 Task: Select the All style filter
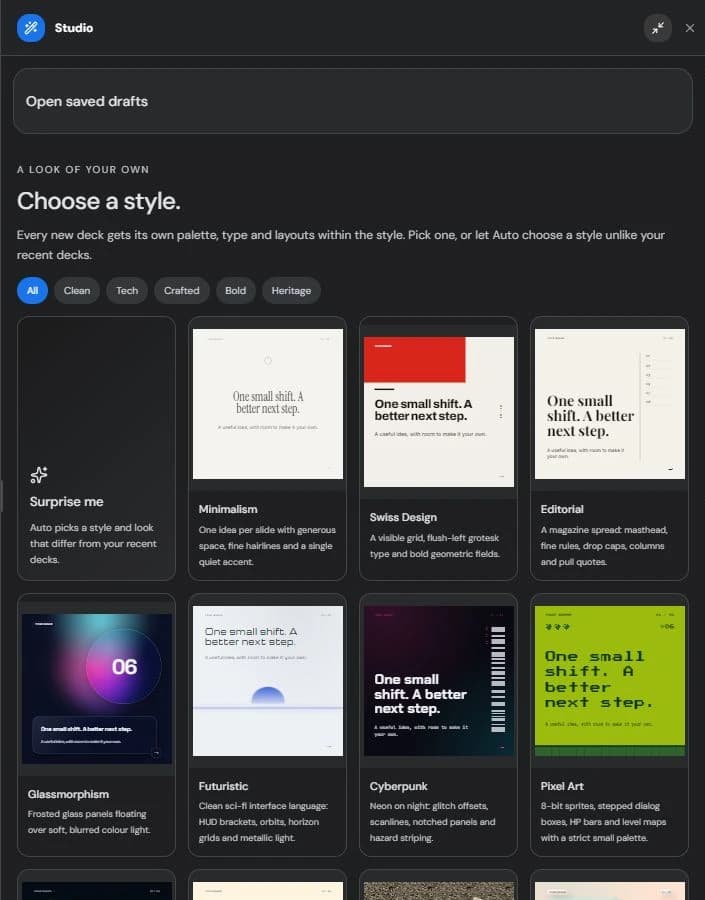(32, 290)
